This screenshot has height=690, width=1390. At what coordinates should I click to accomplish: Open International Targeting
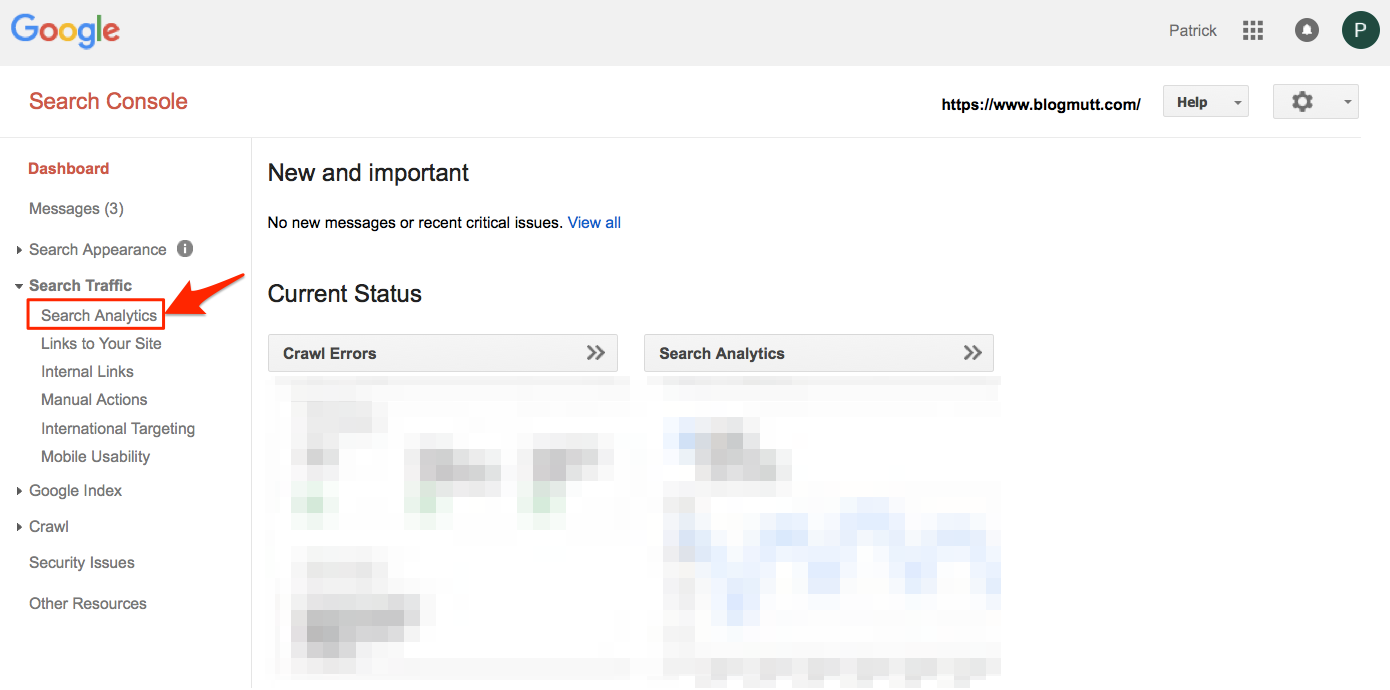coord(118,428)
